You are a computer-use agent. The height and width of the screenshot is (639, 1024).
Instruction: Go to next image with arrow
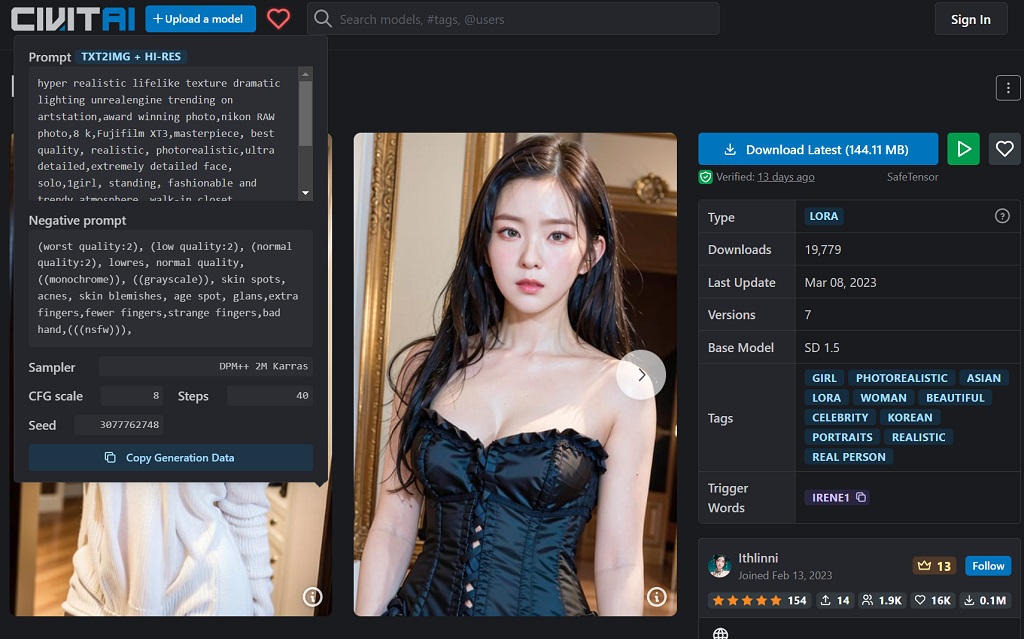click(x=641, y=375)
